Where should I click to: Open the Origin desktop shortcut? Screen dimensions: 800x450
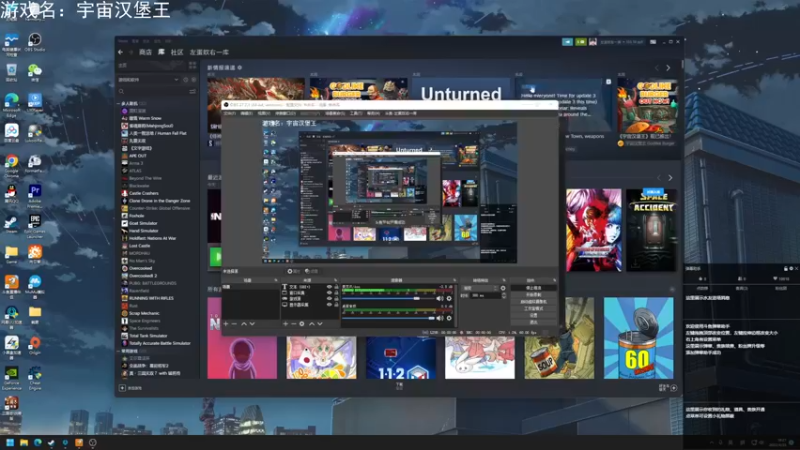[35, 344]
